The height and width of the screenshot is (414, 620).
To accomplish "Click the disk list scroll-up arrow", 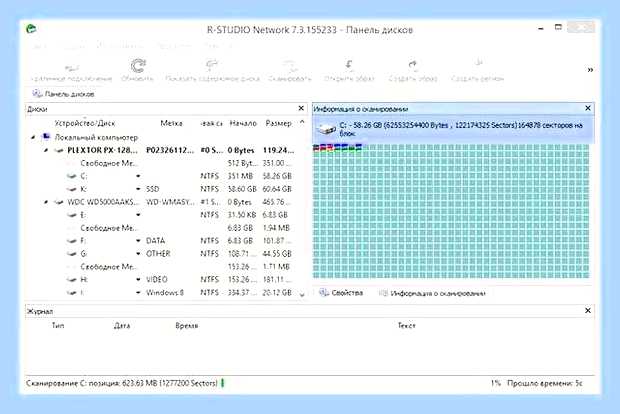I will click(302, 123).
